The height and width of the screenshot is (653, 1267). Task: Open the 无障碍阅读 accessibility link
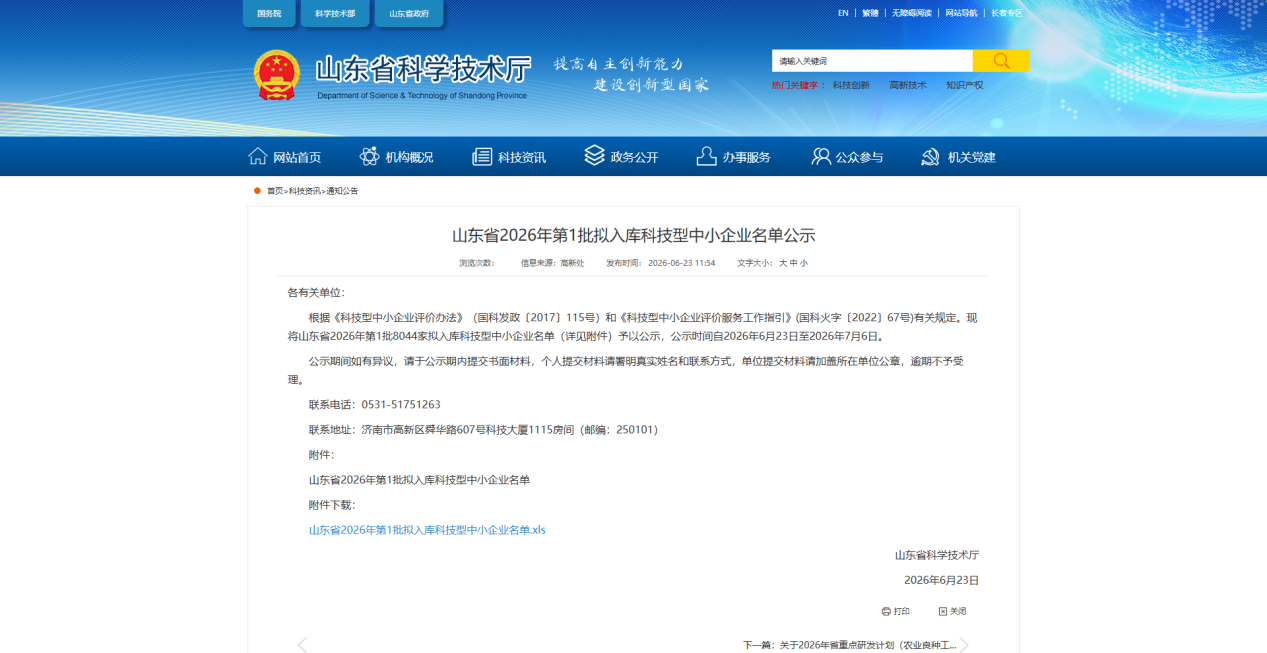pyautogui.click(x=911, y=13)
